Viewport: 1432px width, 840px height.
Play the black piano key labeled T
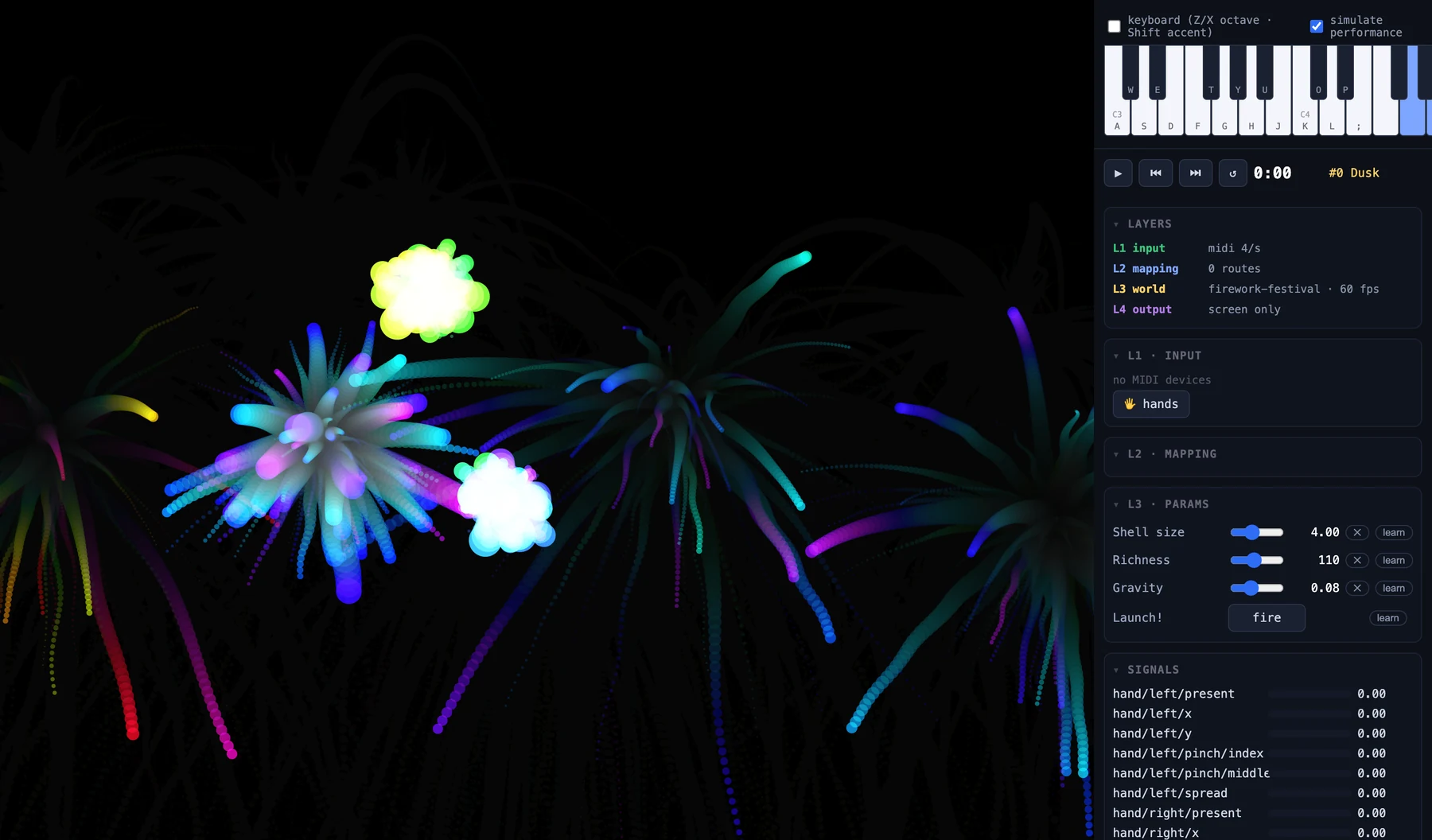[1211, 72]
